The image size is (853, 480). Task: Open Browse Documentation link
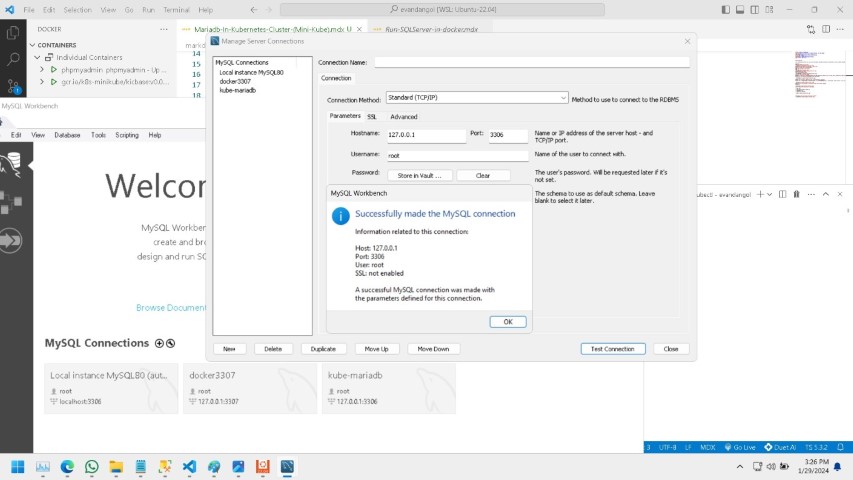171,308
